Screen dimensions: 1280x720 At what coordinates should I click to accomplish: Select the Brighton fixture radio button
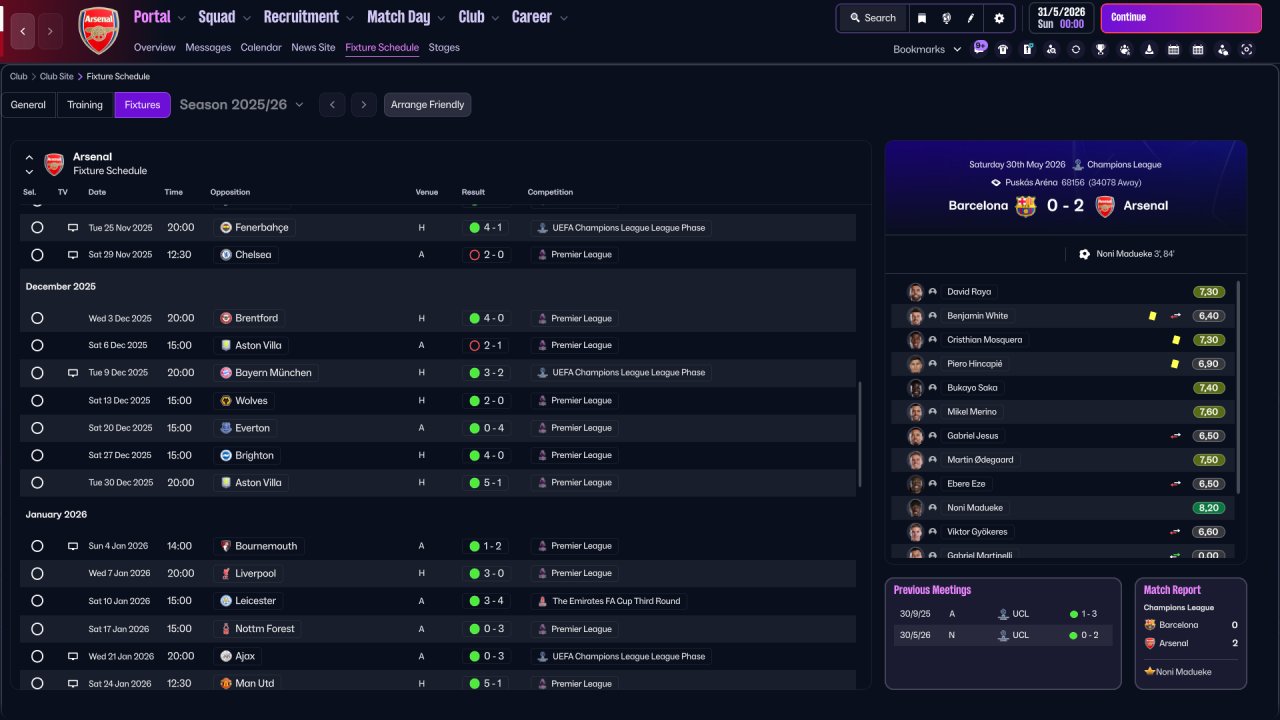coord(37,455)
